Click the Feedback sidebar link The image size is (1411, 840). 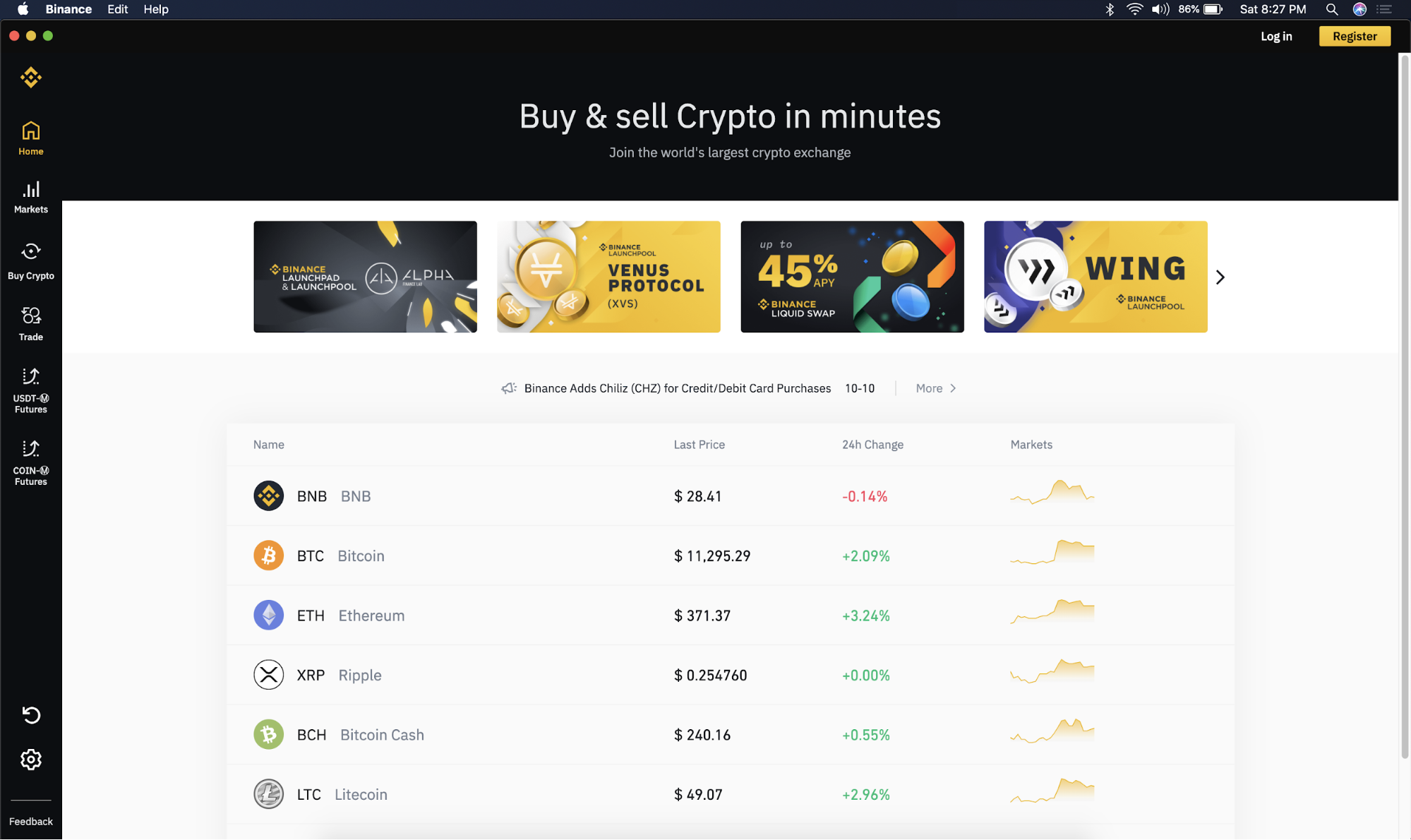pyautogui.click(x=30, y=821)
